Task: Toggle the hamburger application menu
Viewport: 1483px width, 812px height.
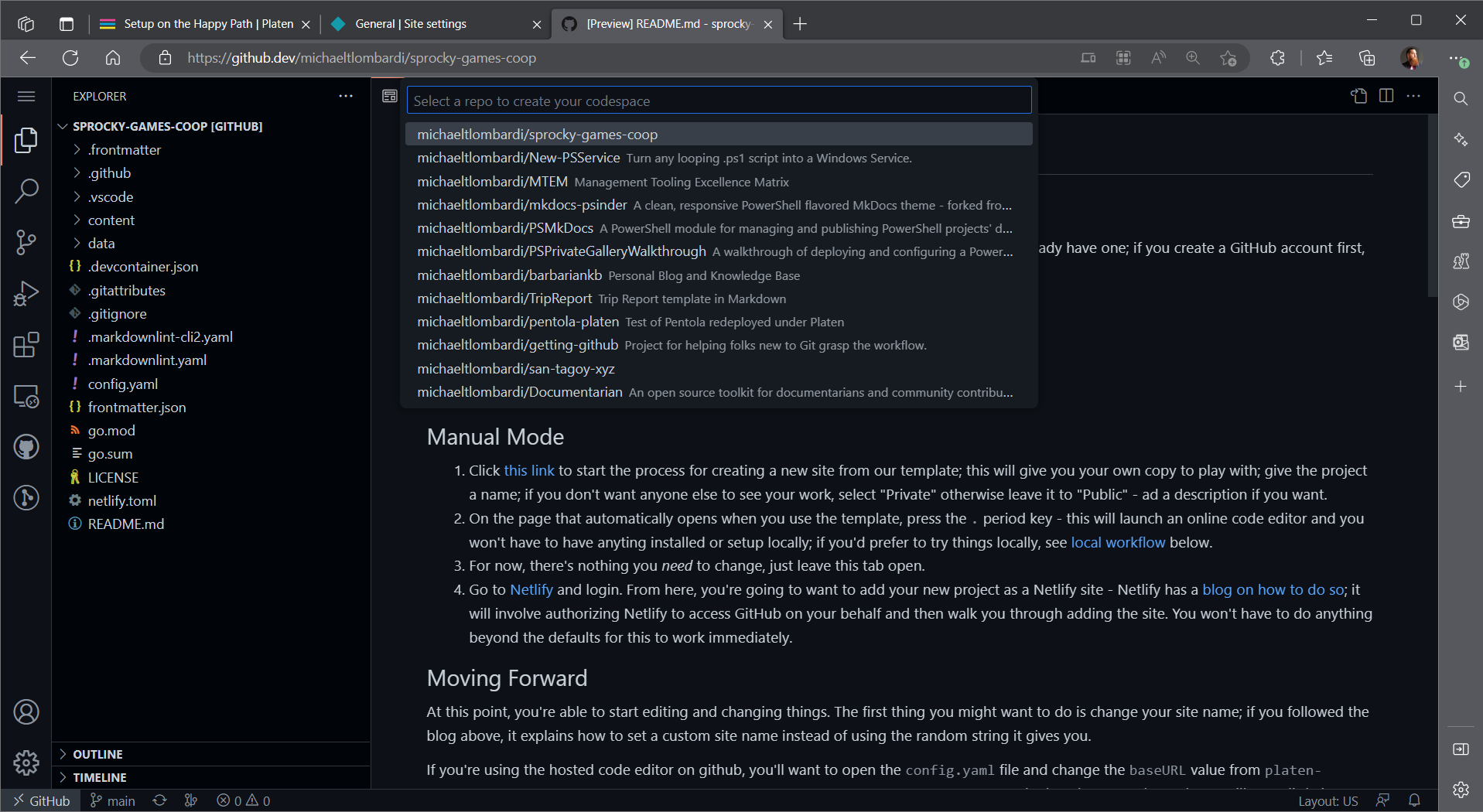Action: [26, 96]
